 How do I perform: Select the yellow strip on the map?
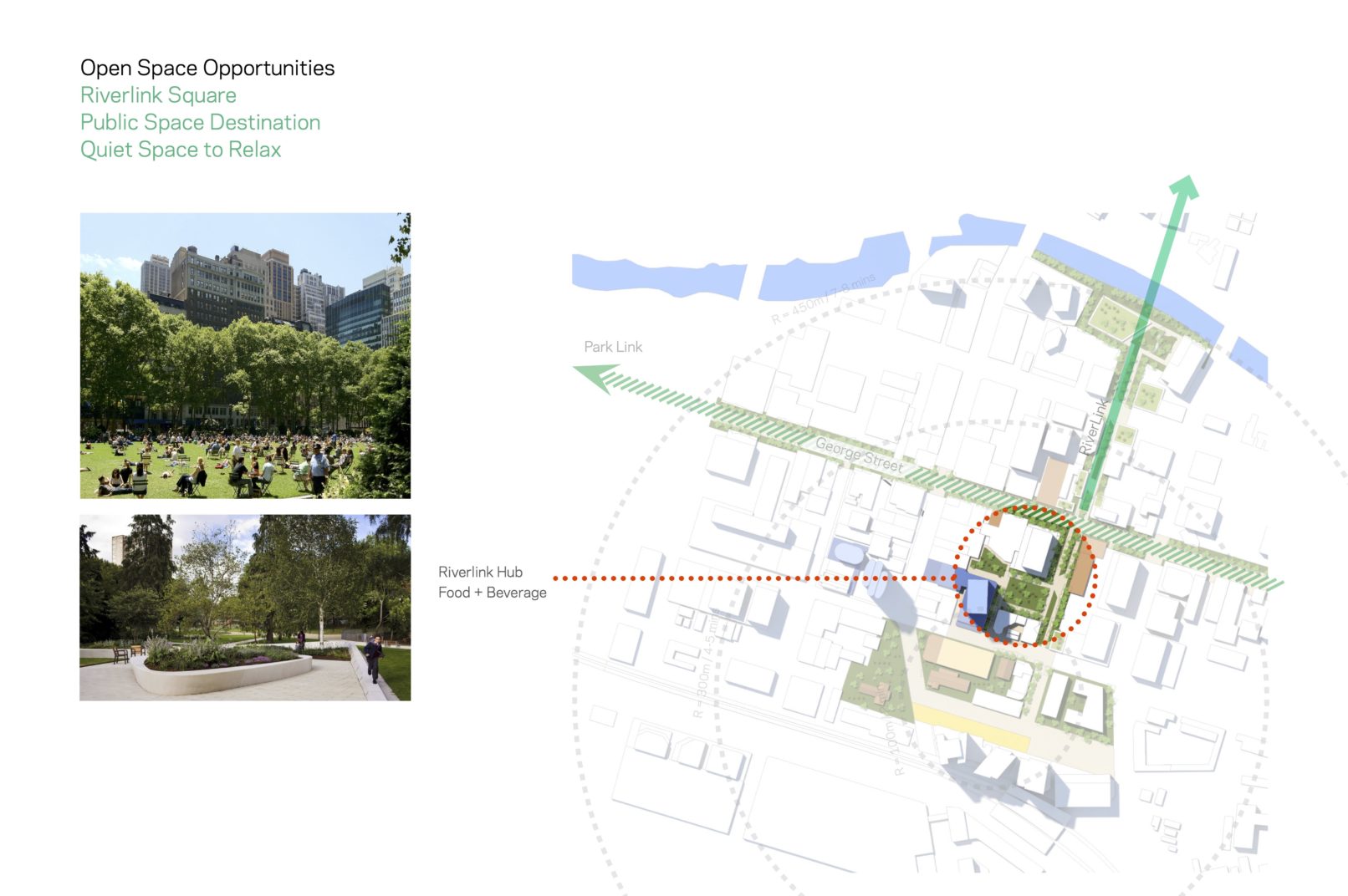click(970, 725)
